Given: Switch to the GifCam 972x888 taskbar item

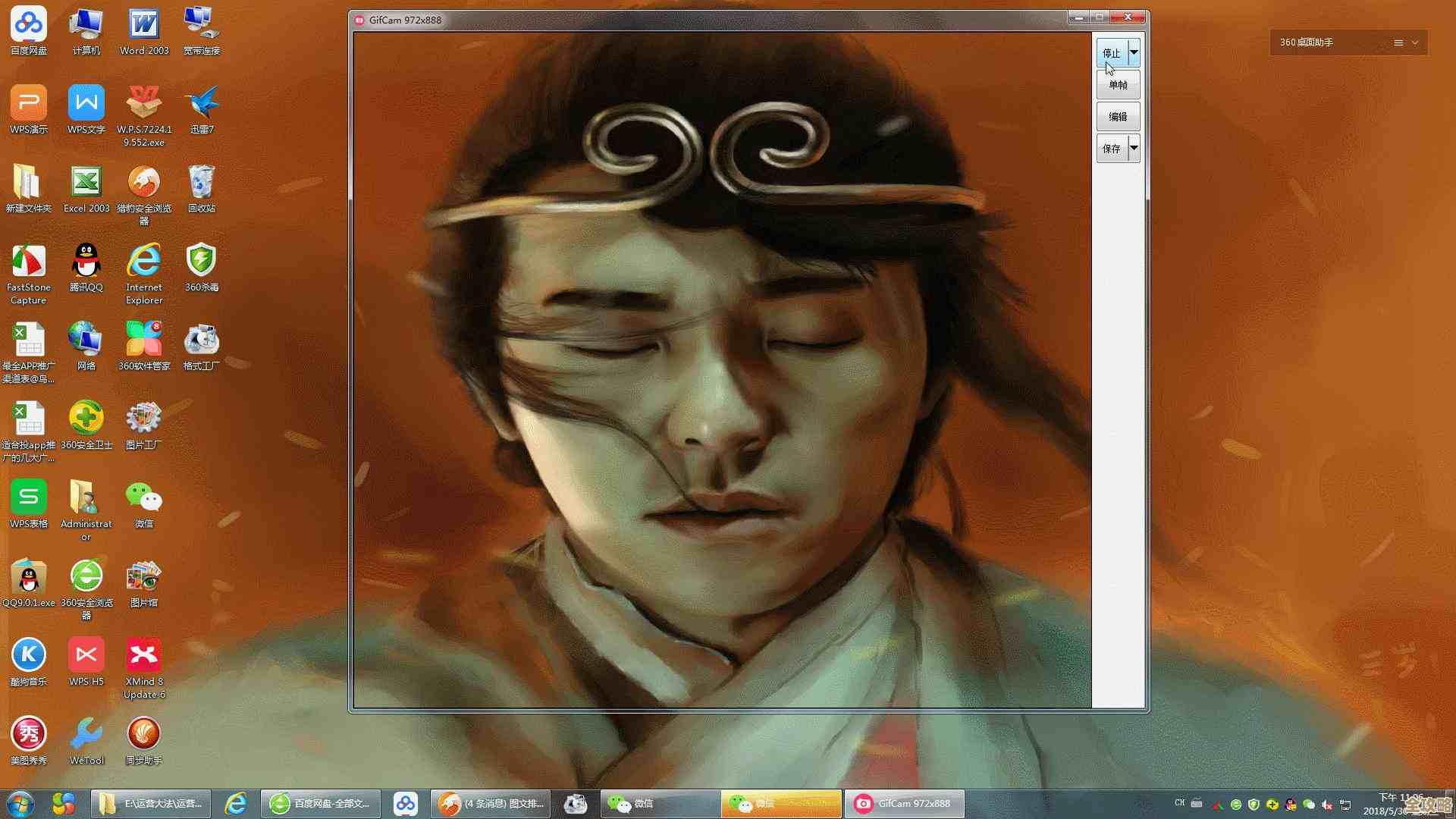Looking at the screenshot, I should 904,804.
